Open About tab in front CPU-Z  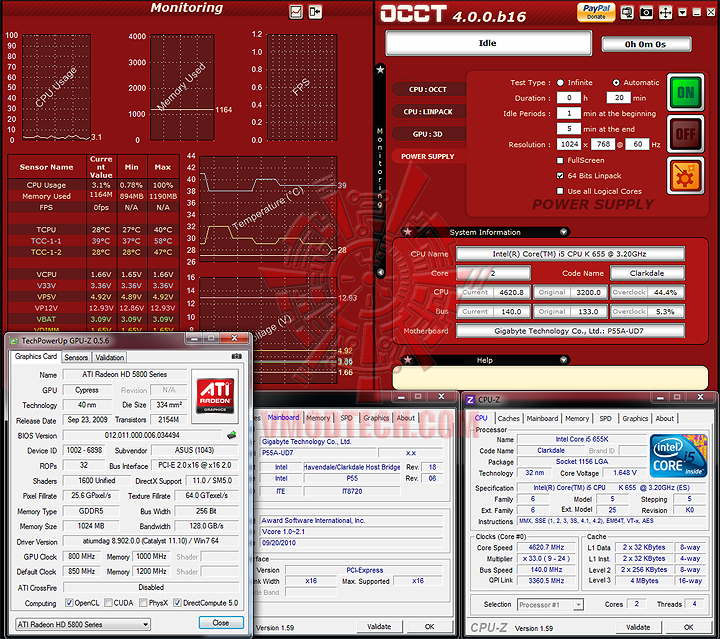click(x=664, y=418)
